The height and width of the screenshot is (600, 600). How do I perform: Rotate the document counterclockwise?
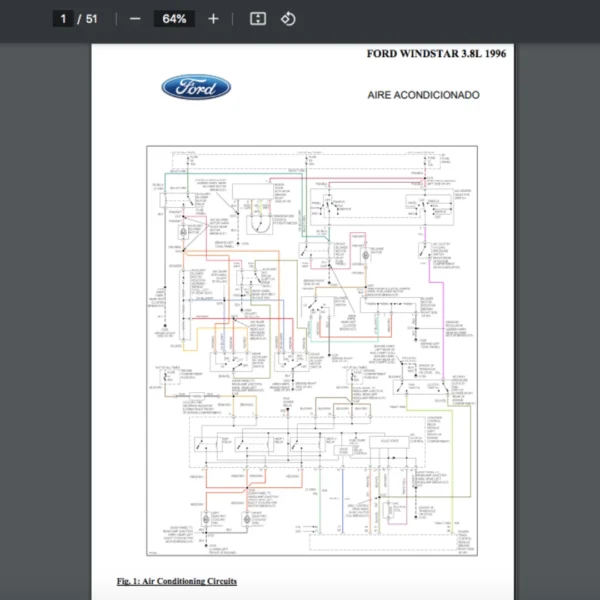(x=288, y=19)
